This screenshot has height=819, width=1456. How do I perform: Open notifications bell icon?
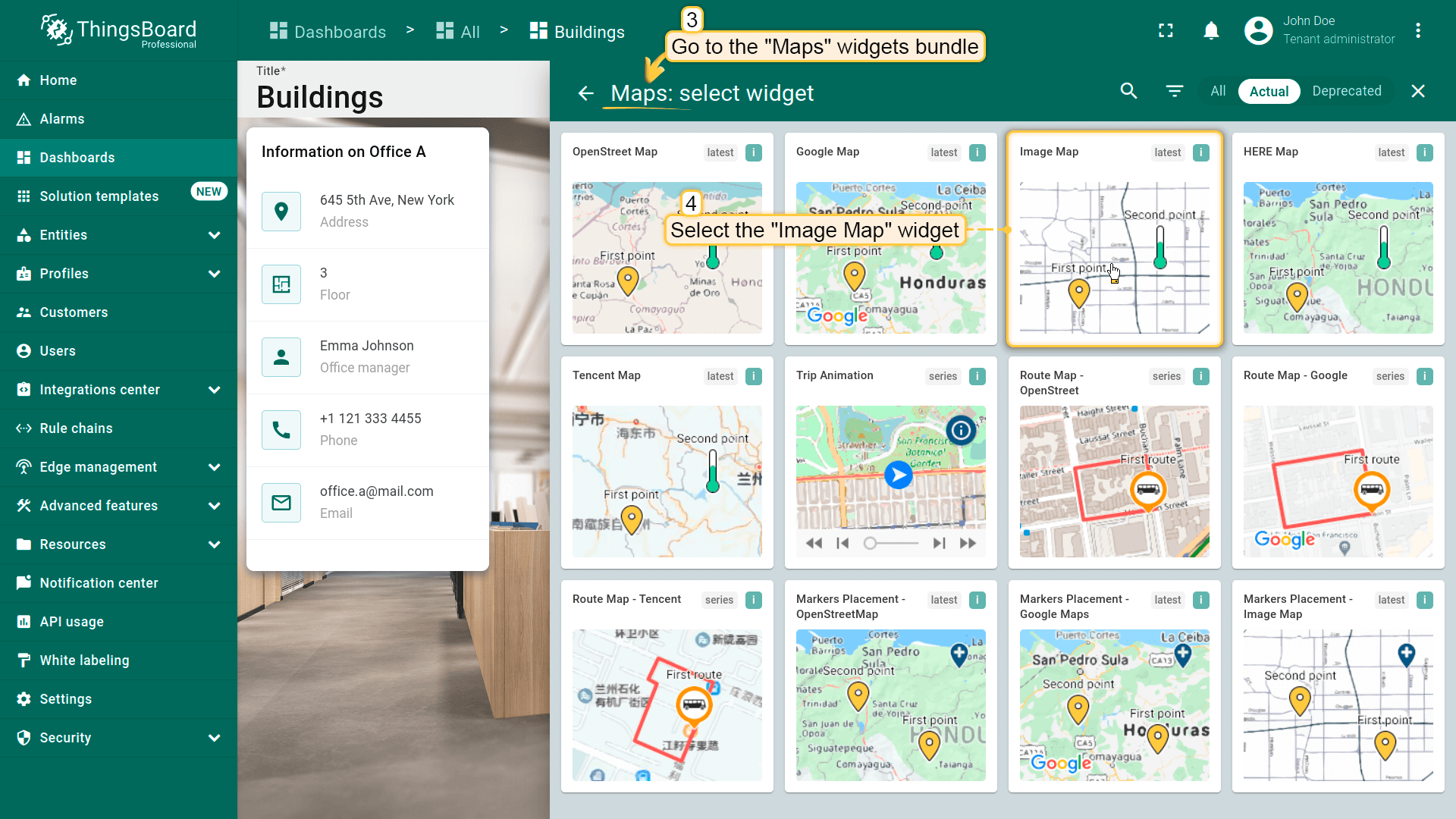pyautogui.click(x=1211, y=30)
